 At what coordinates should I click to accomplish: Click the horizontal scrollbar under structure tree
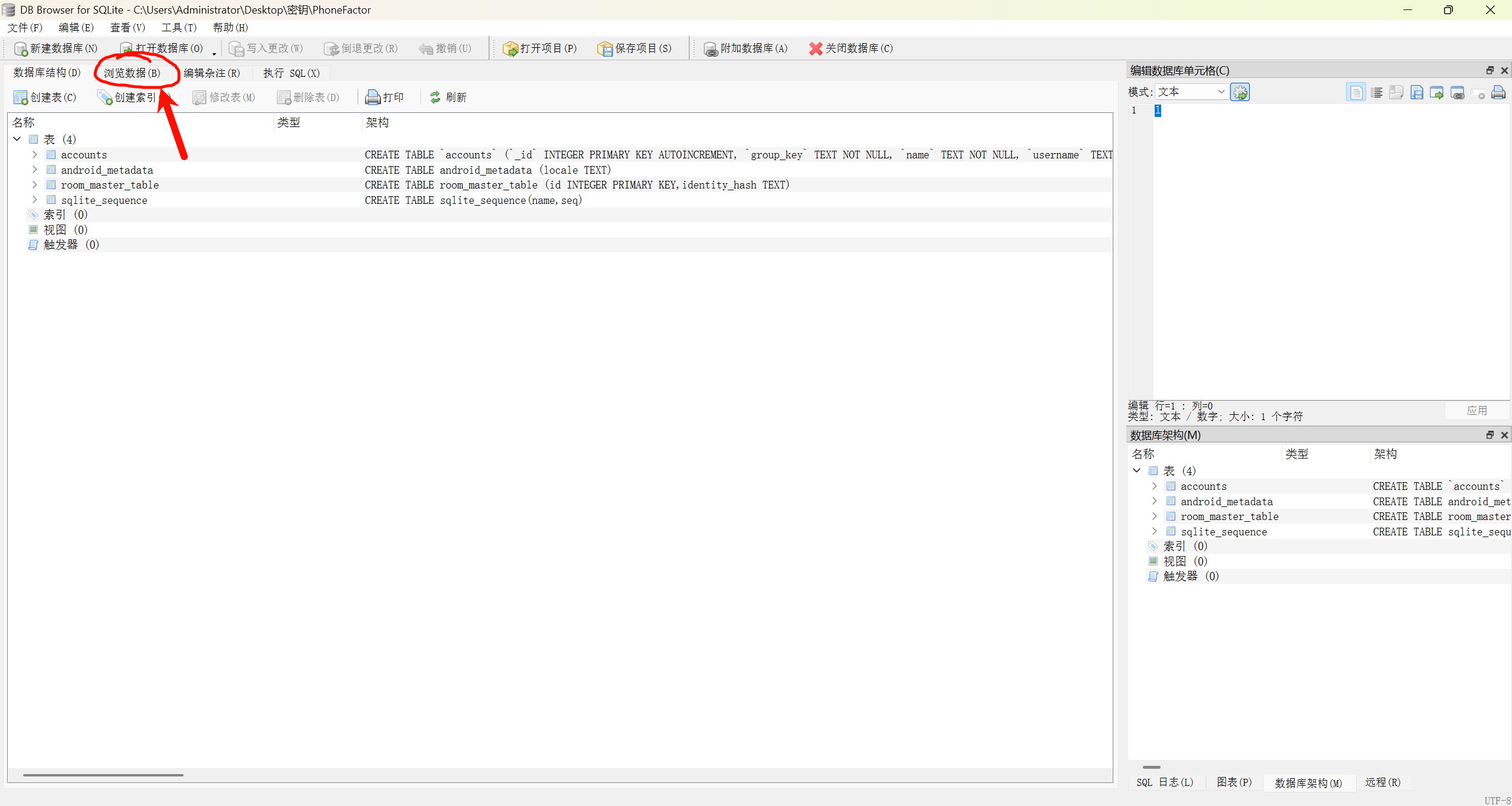coord(103,775)
